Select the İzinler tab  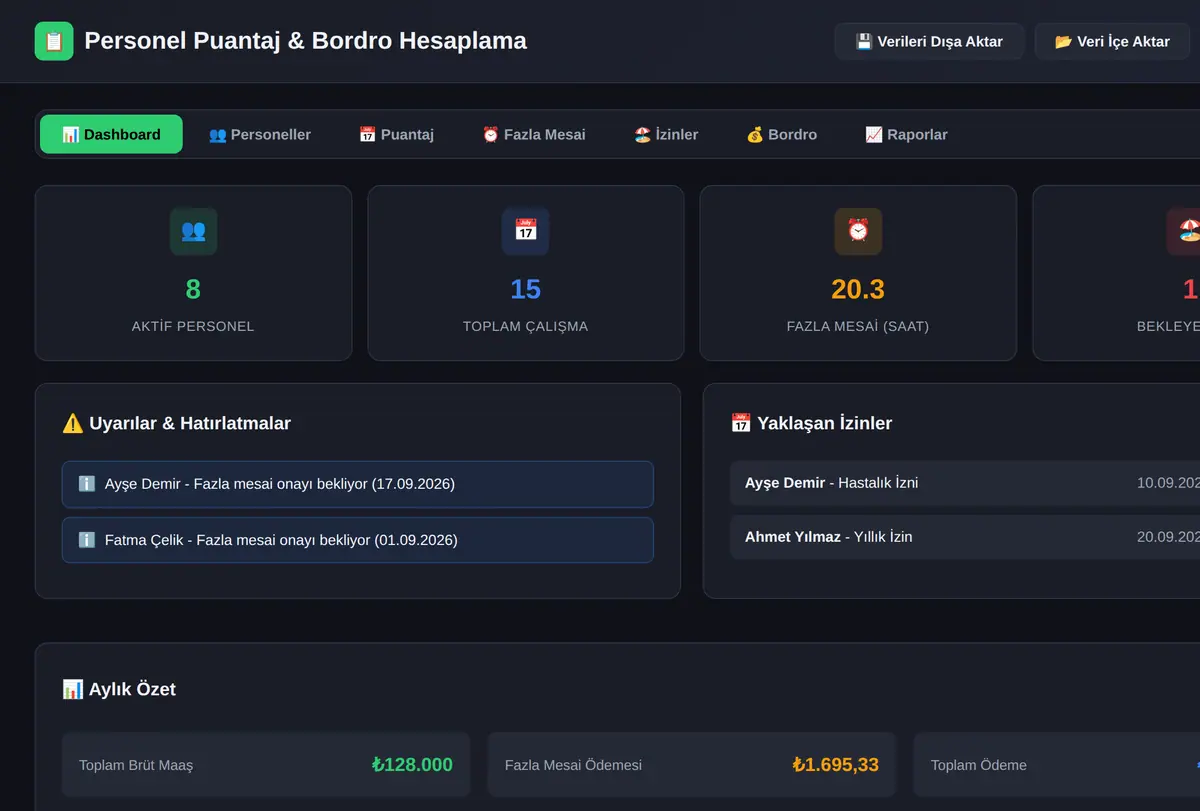pos(666,134)
